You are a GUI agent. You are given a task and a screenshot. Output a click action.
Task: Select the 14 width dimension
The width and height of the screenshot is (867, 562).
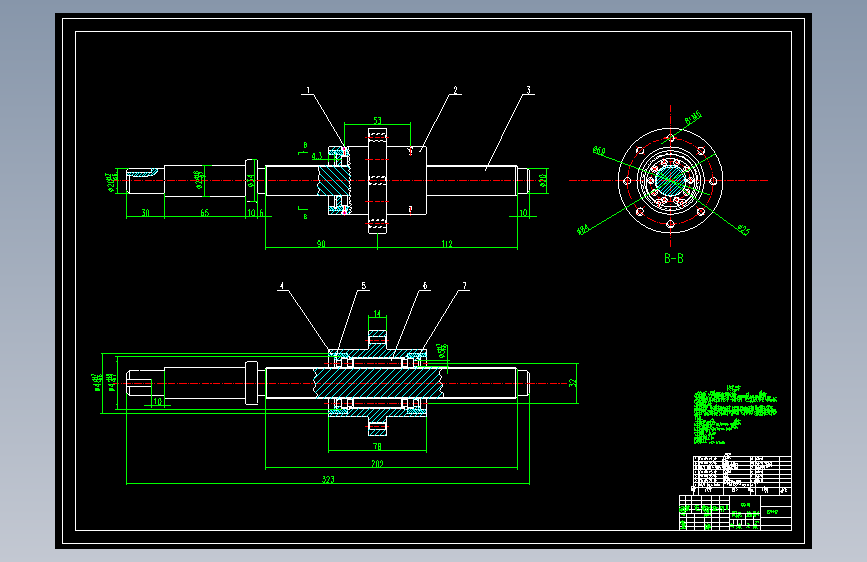tap(377, 314)
